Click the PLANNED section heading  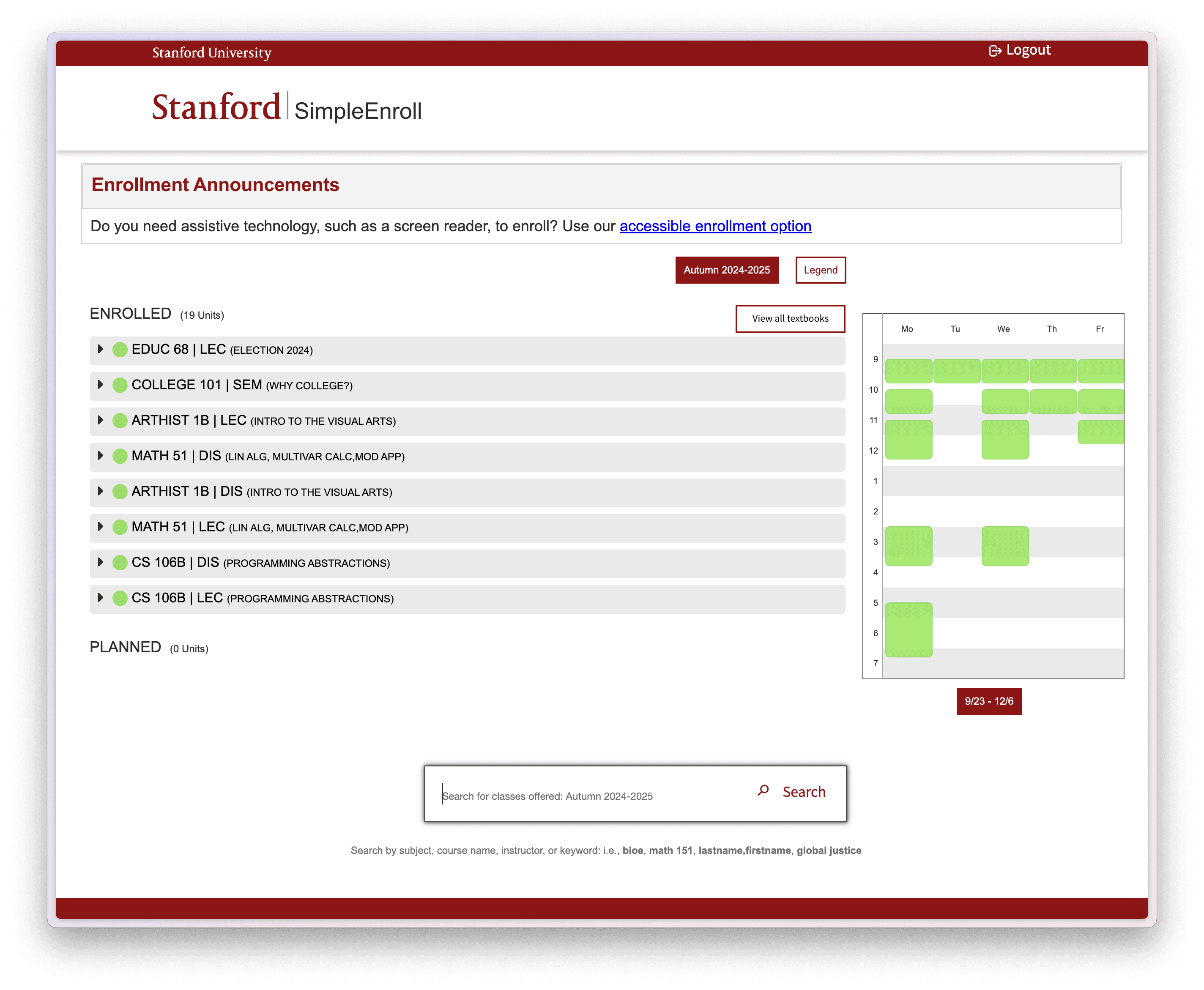126,647
